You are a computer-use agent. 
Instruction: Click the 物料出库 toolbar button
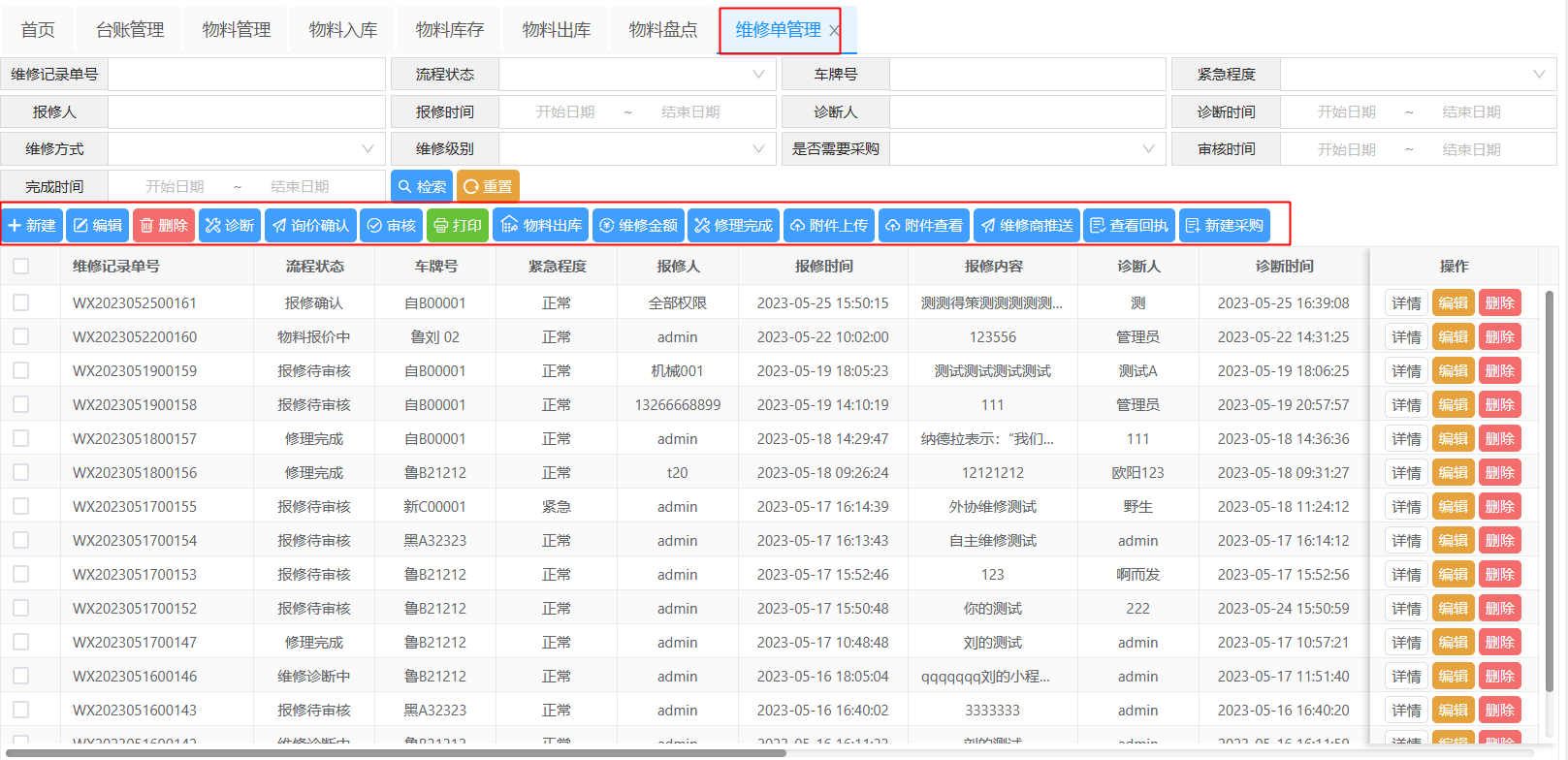541,226
